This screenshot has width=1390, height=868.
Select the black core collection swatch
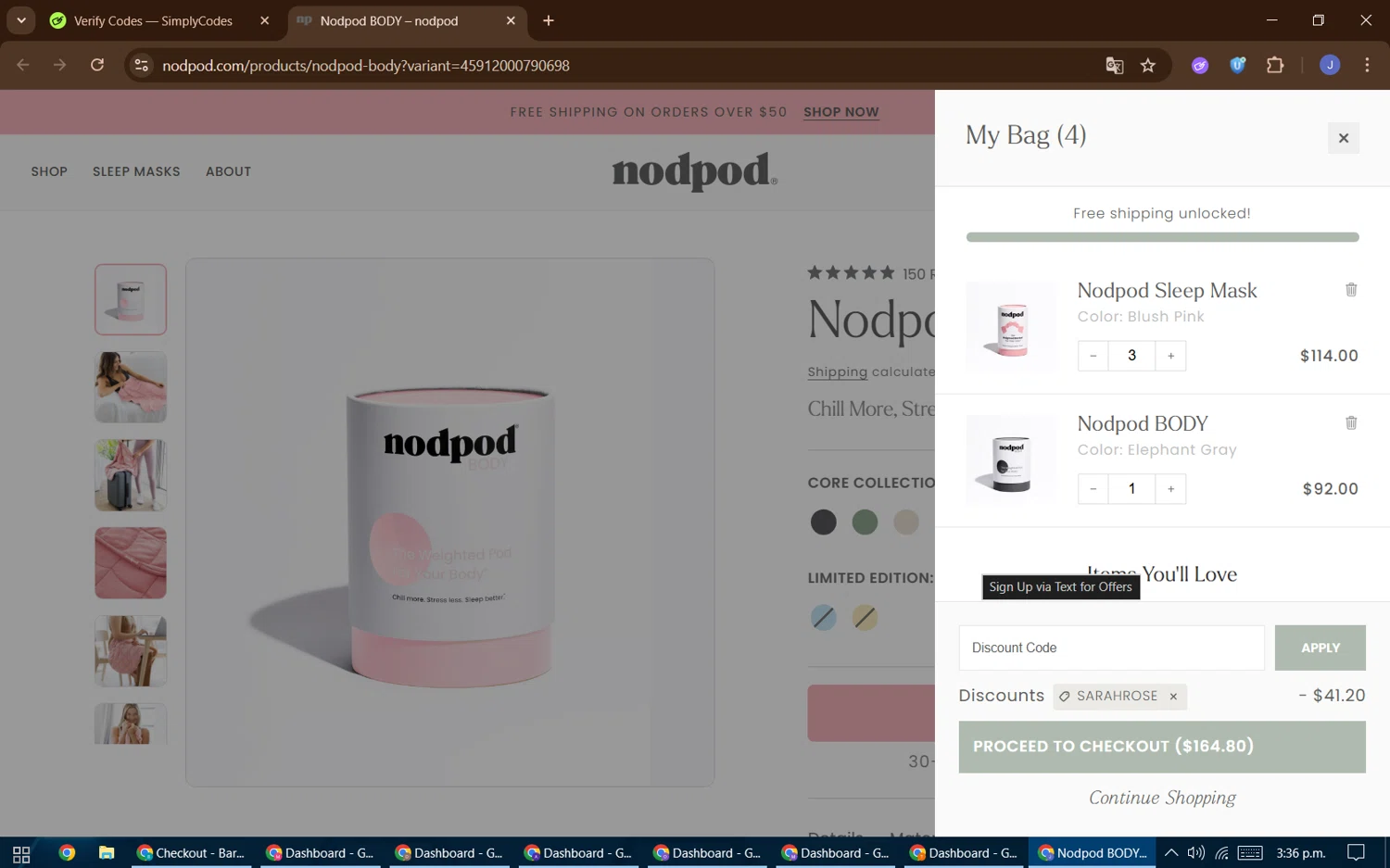pos(823,522)
